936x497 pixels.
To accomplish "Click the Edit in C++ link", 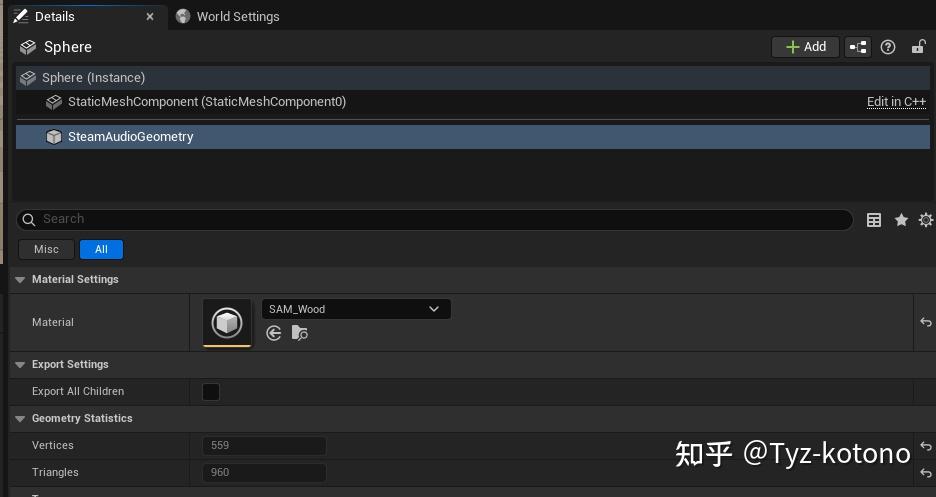I will [896, 102].
